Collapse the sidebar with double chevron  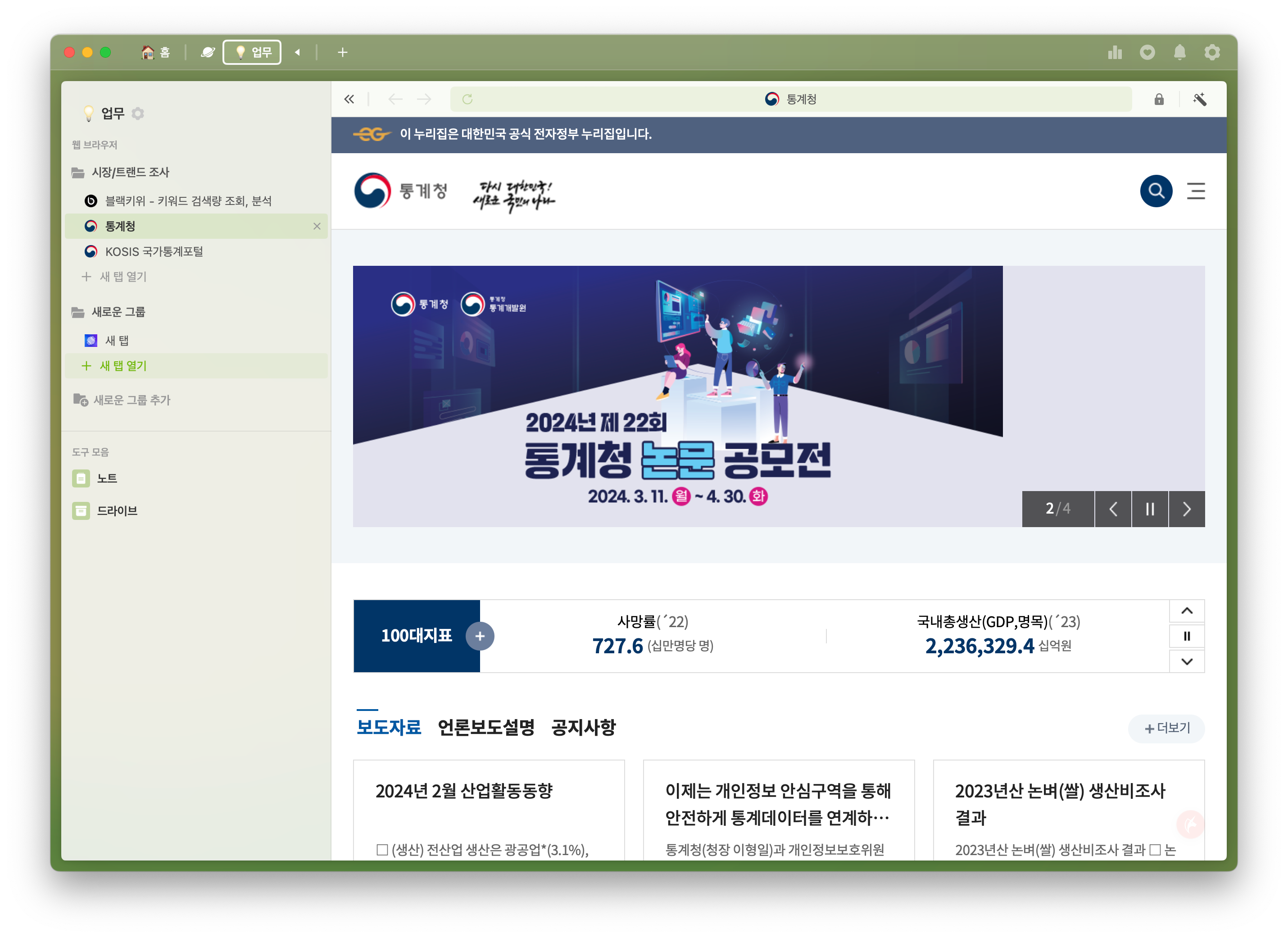coord(349,100)
